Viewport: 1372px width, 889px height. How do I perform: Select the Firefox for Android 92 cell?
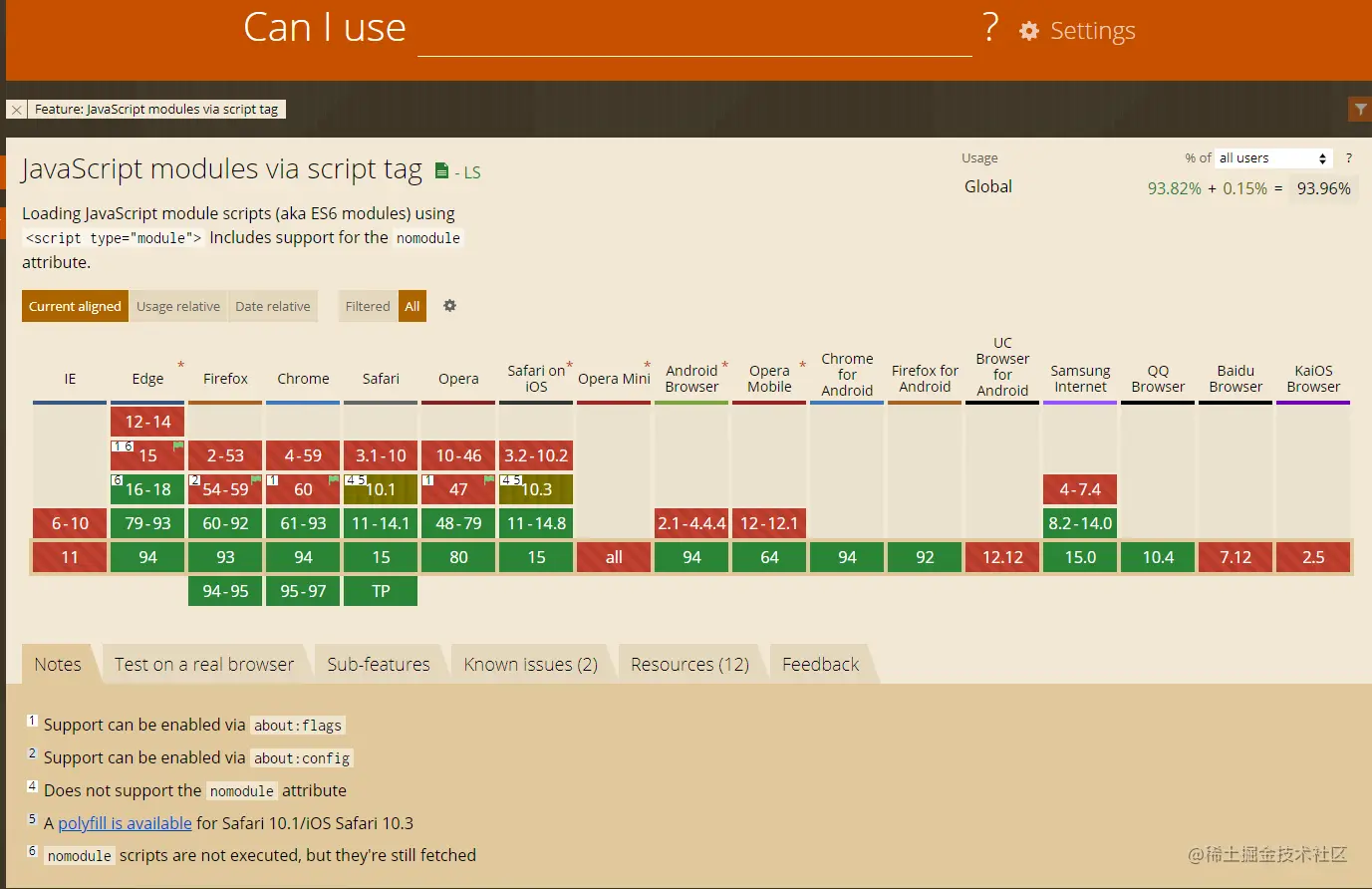click(925, 557)
